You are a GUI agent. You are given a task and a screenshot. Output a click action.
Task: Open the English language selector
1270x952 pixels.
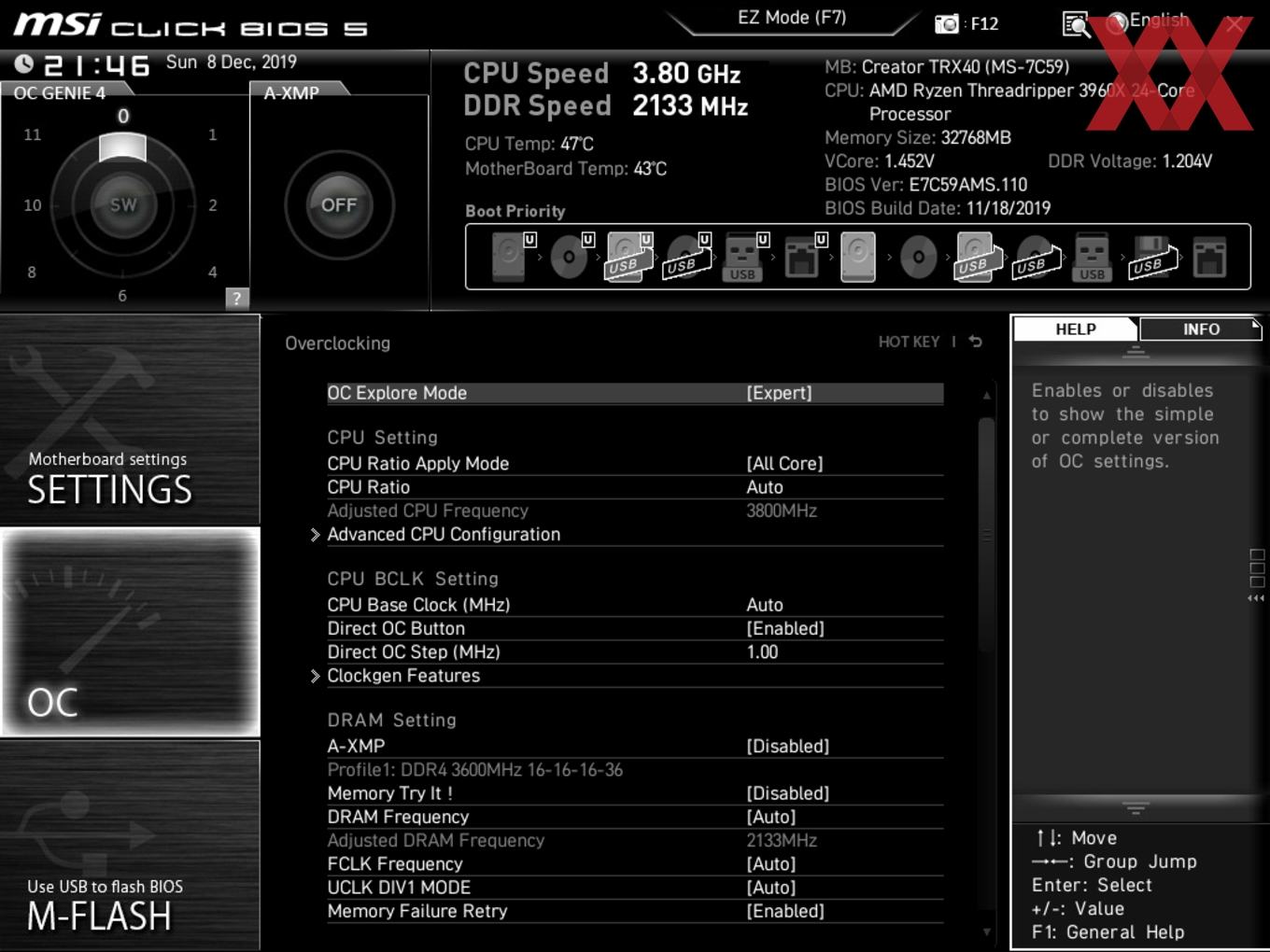[x=1149, y=21]
